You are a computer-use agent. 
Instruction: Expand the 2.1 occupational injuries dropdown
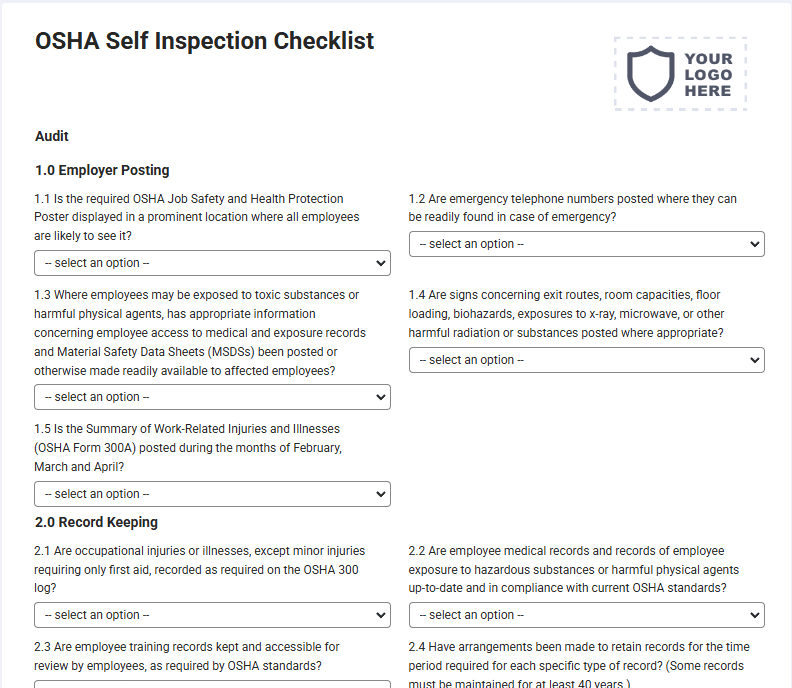coord(212,615)
